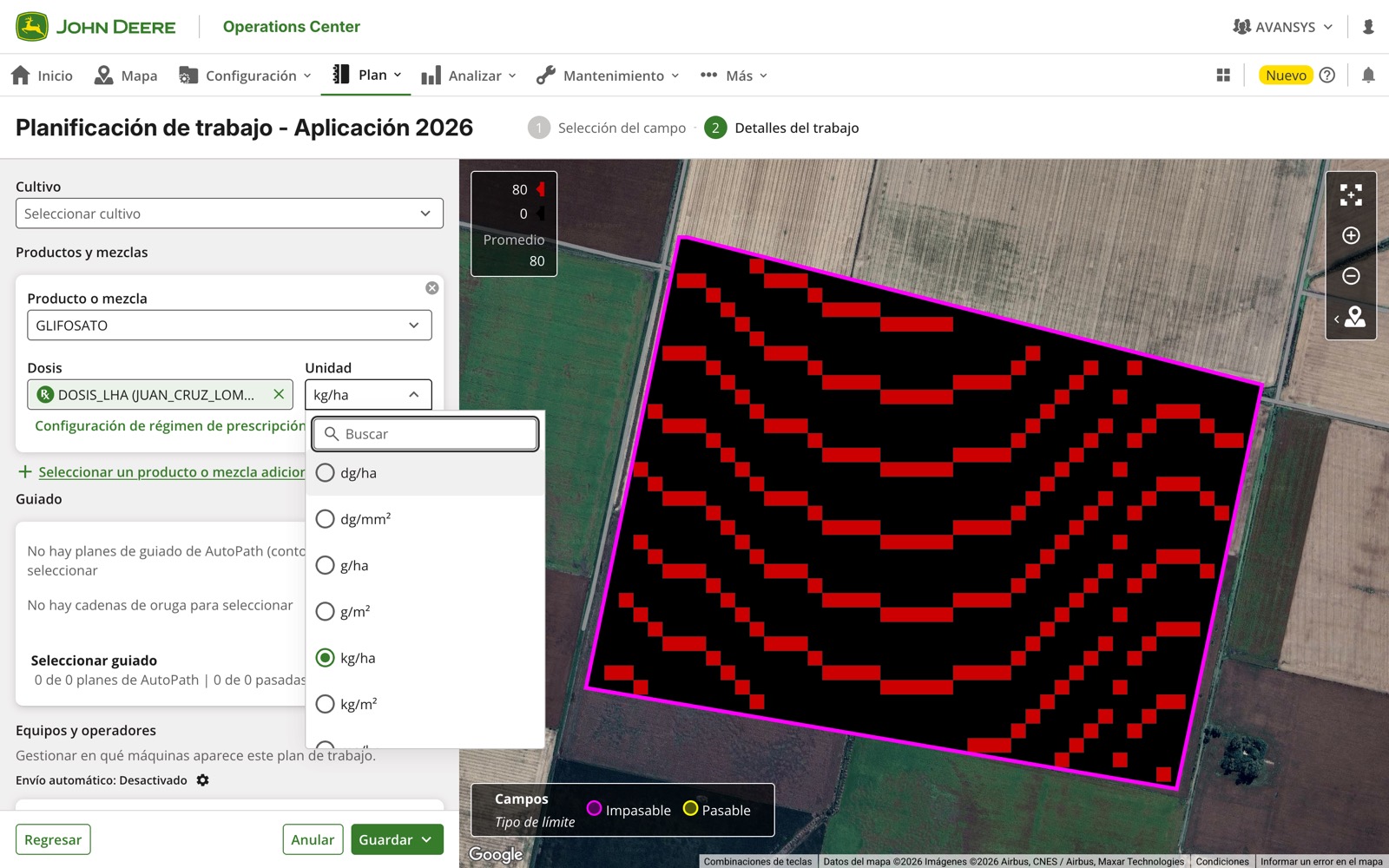The width and height of the screenshot is (1389, 868).
Task: Expand the Configuración menu
Action: pos(245,76)
